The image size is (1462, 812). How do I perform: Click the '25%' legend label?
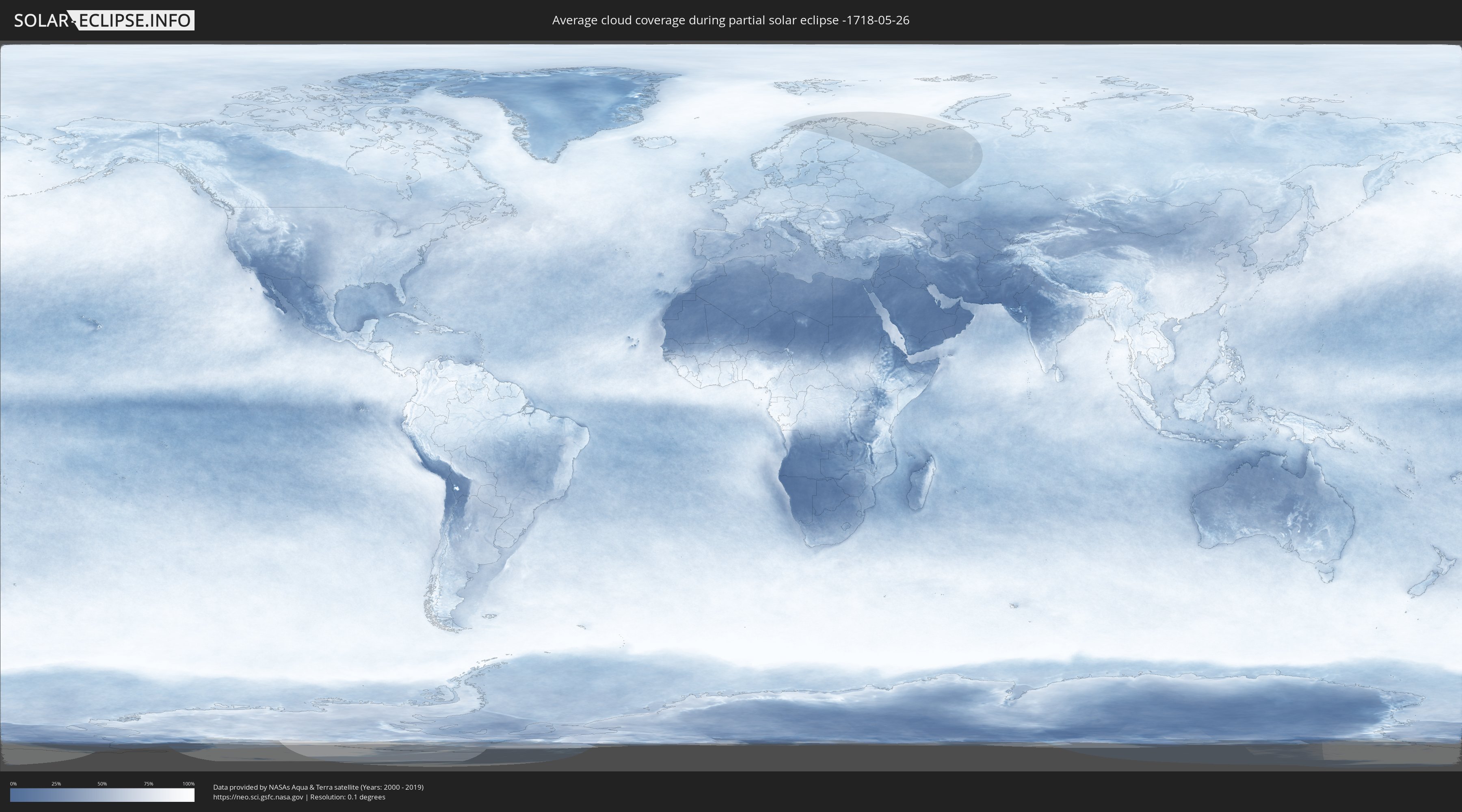click(x=56, y=784)
